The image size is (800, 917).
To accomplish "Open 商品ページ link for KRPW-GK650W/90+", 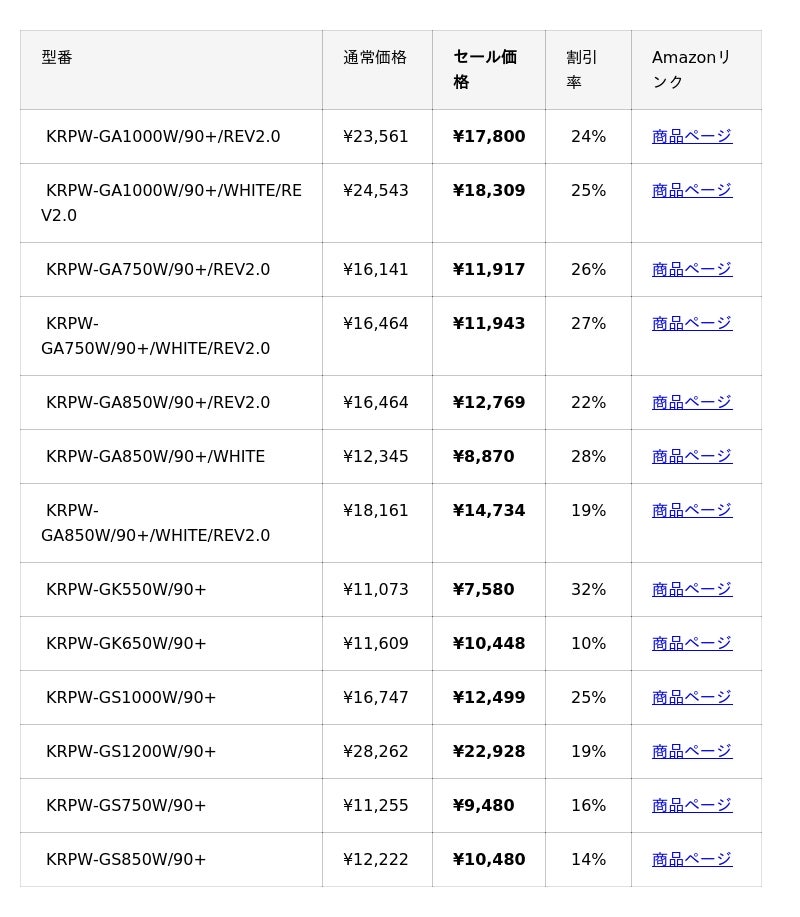I will pos(692,643).
